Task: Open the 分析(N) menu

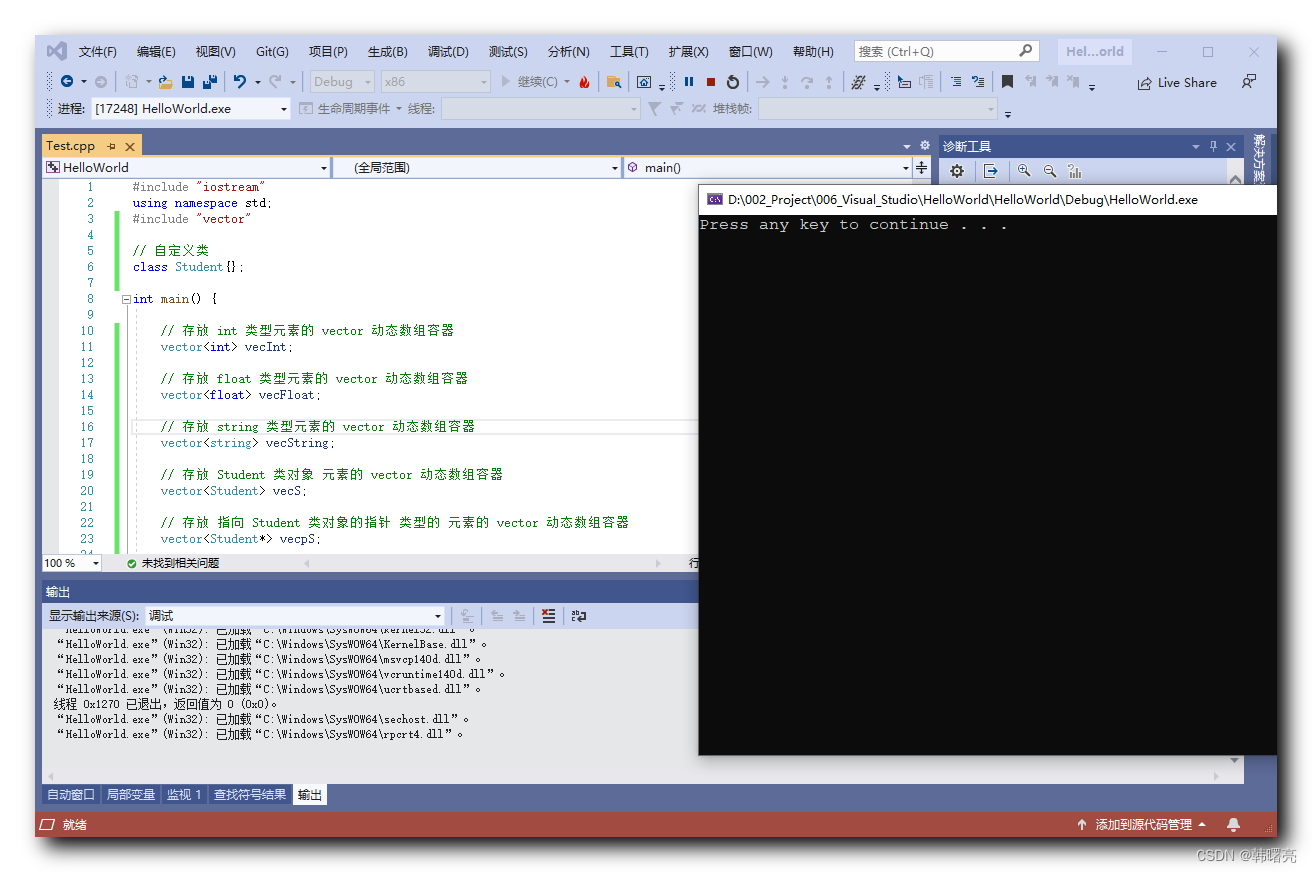Action: 569,52
